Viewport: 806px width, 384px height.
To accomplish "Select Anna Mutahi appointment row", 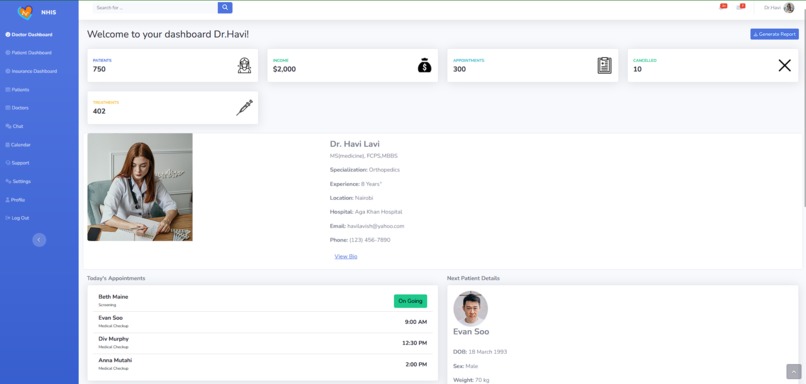I will pyautogui.click(x=262, y=364).
